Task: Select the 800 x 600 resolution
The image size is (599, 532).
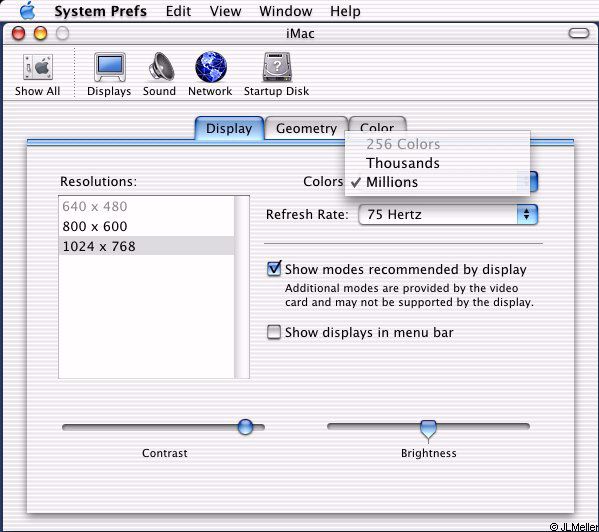Action: pyautogui.click(x=146, y=226)
